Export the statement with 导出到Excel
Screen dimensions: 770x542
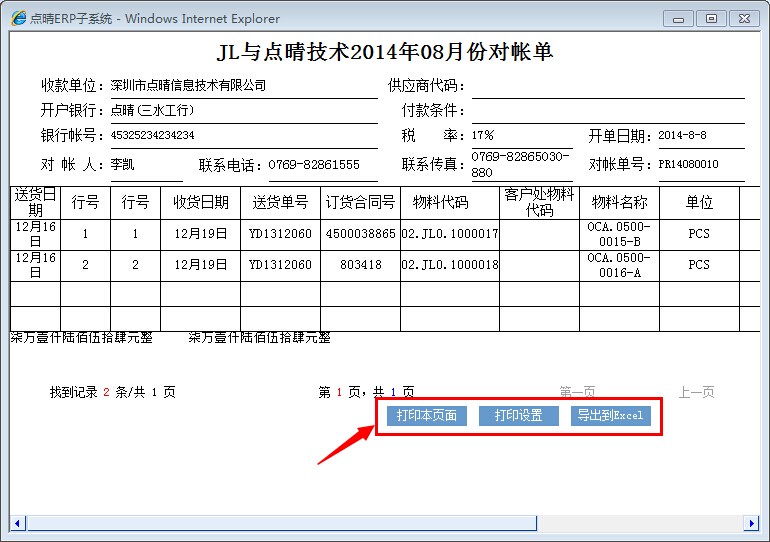[611, 416]
